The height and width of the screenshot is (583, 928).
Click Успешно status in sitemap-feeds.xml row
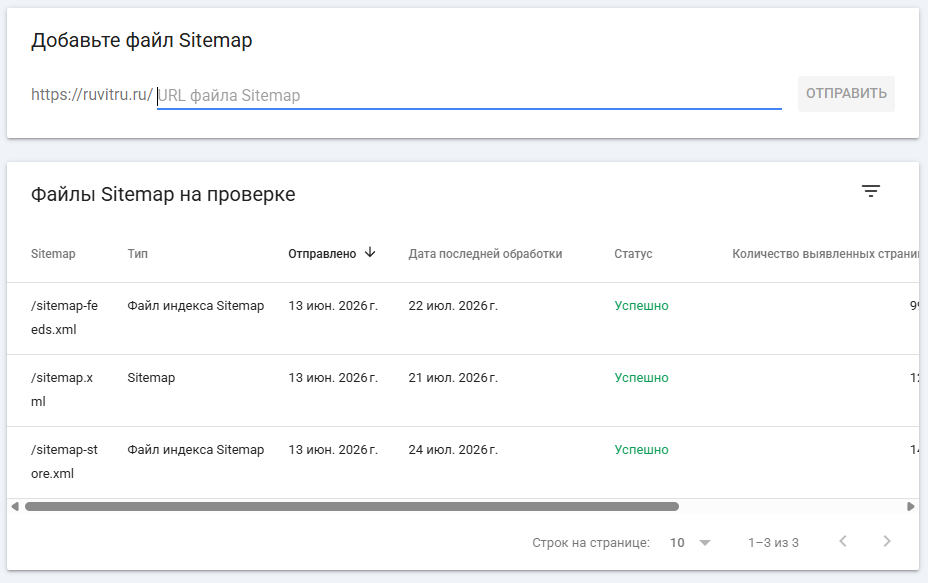(642, 306)
